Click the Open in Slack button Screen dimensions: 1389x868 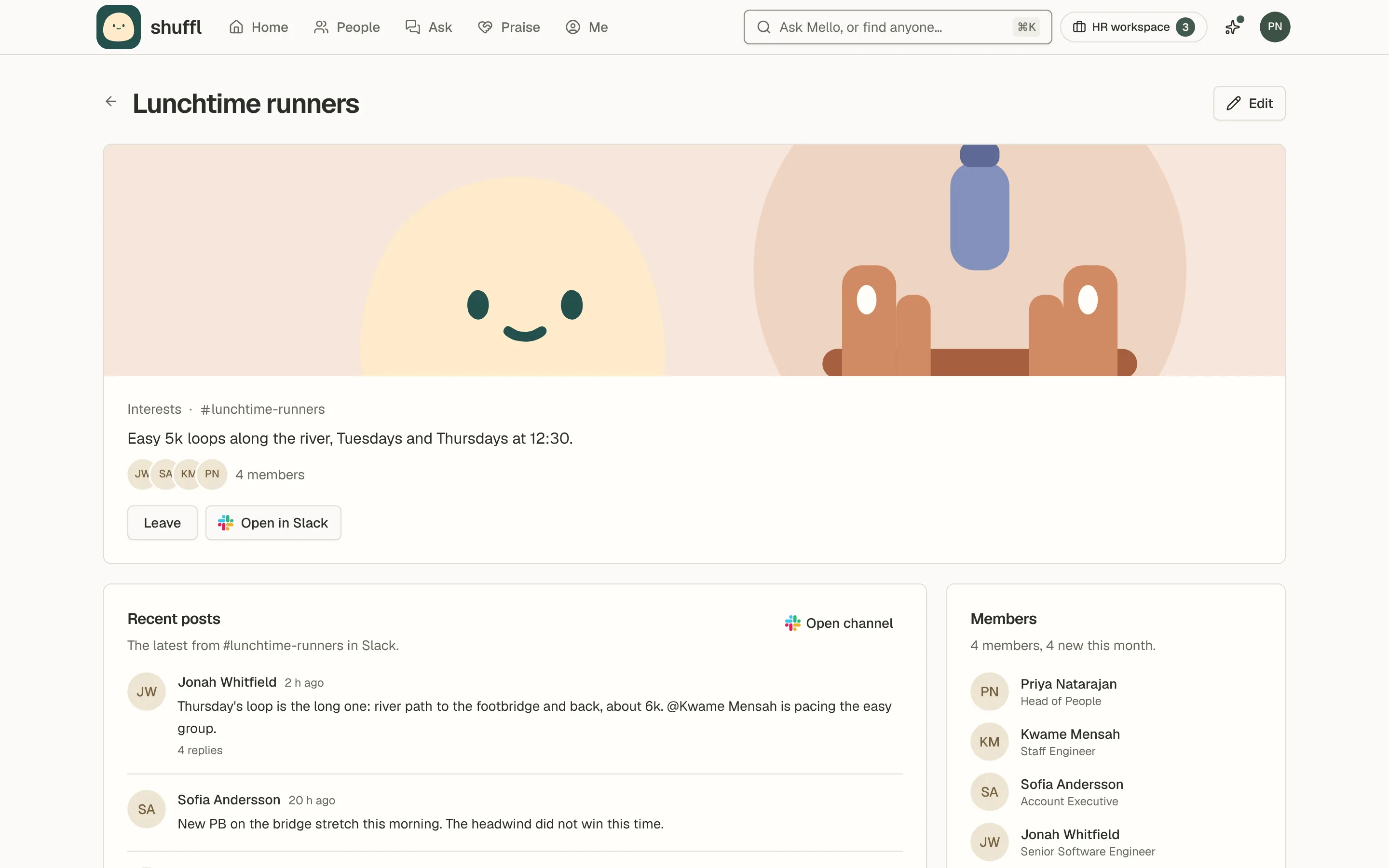[273, 522]
